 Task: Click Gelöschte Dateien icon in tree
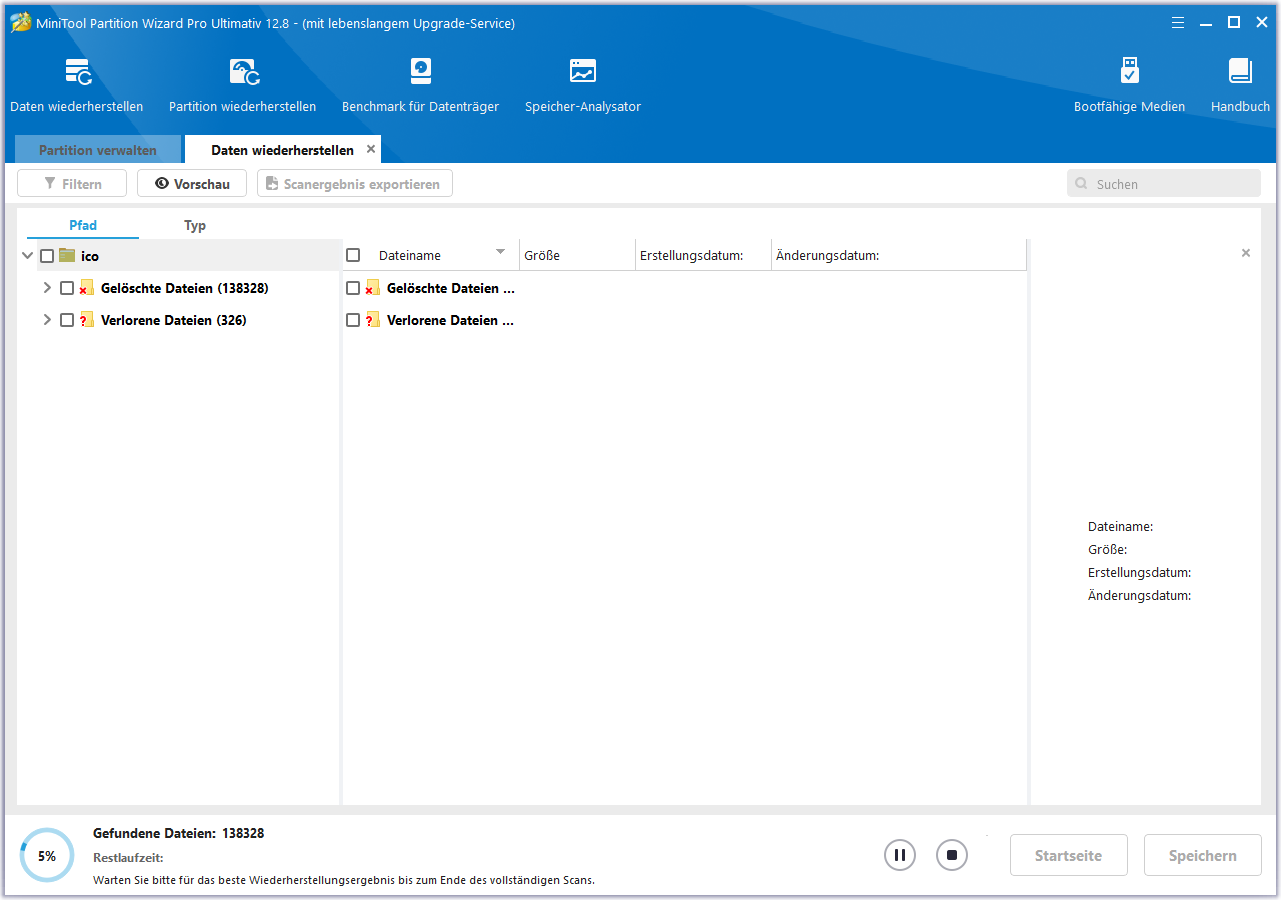[x=87, y=288]
